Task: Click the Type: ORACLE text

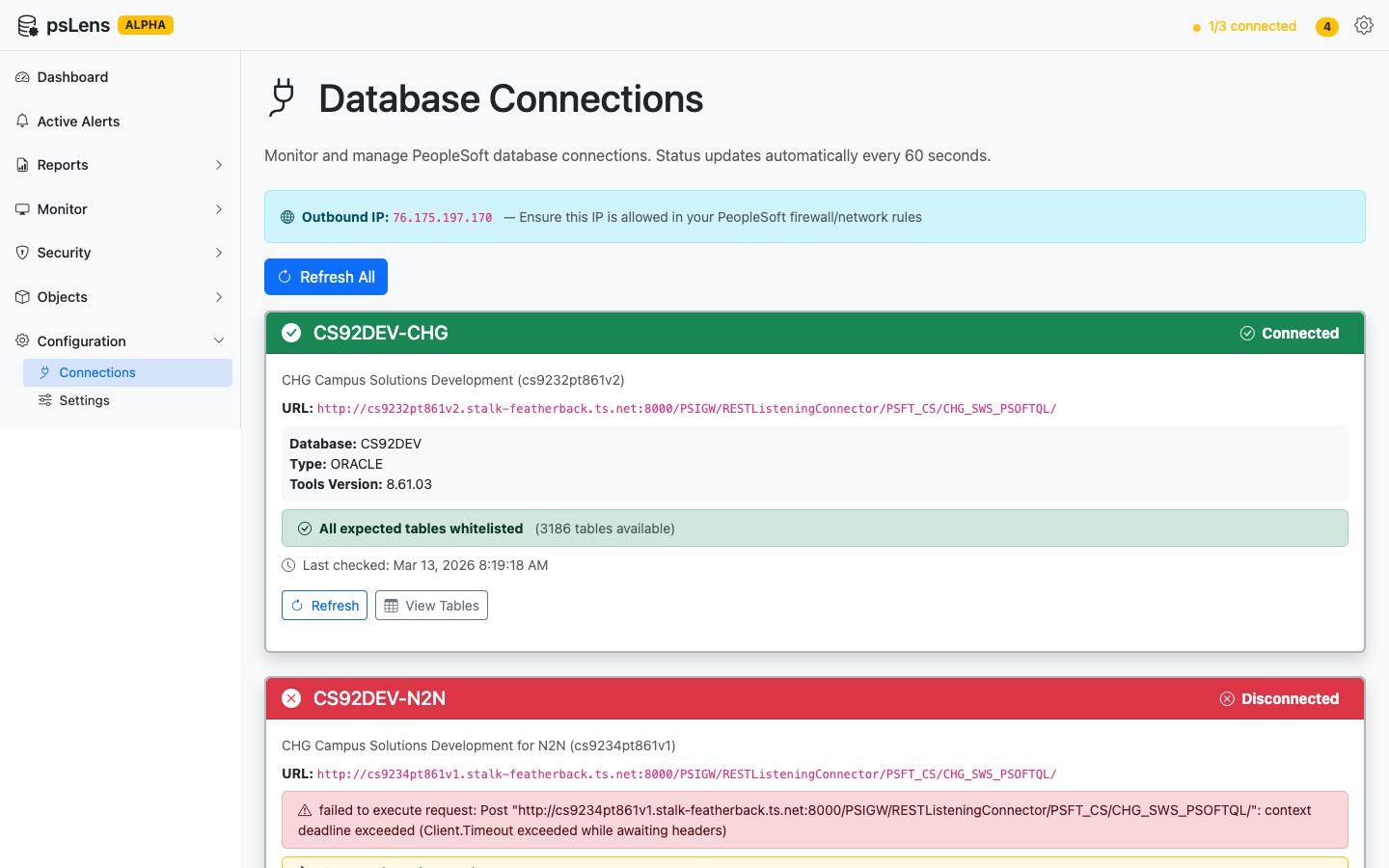Action: pyautogui.click(x=336, y=464)
